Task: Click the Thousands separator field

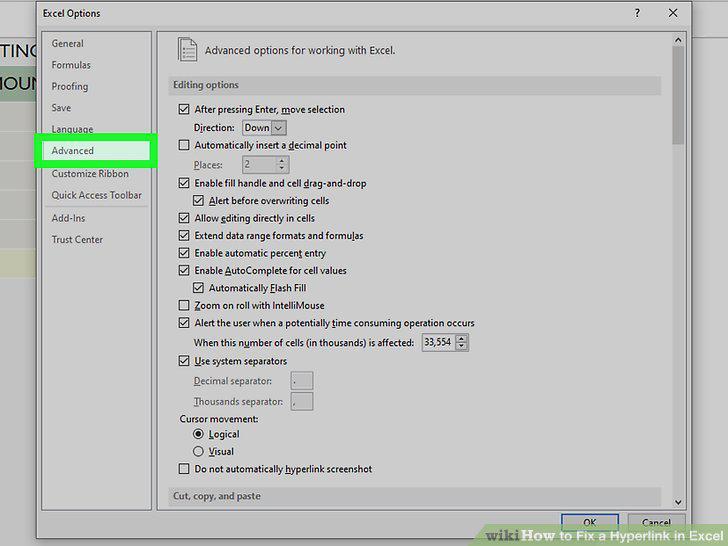Action: (302, 402)
